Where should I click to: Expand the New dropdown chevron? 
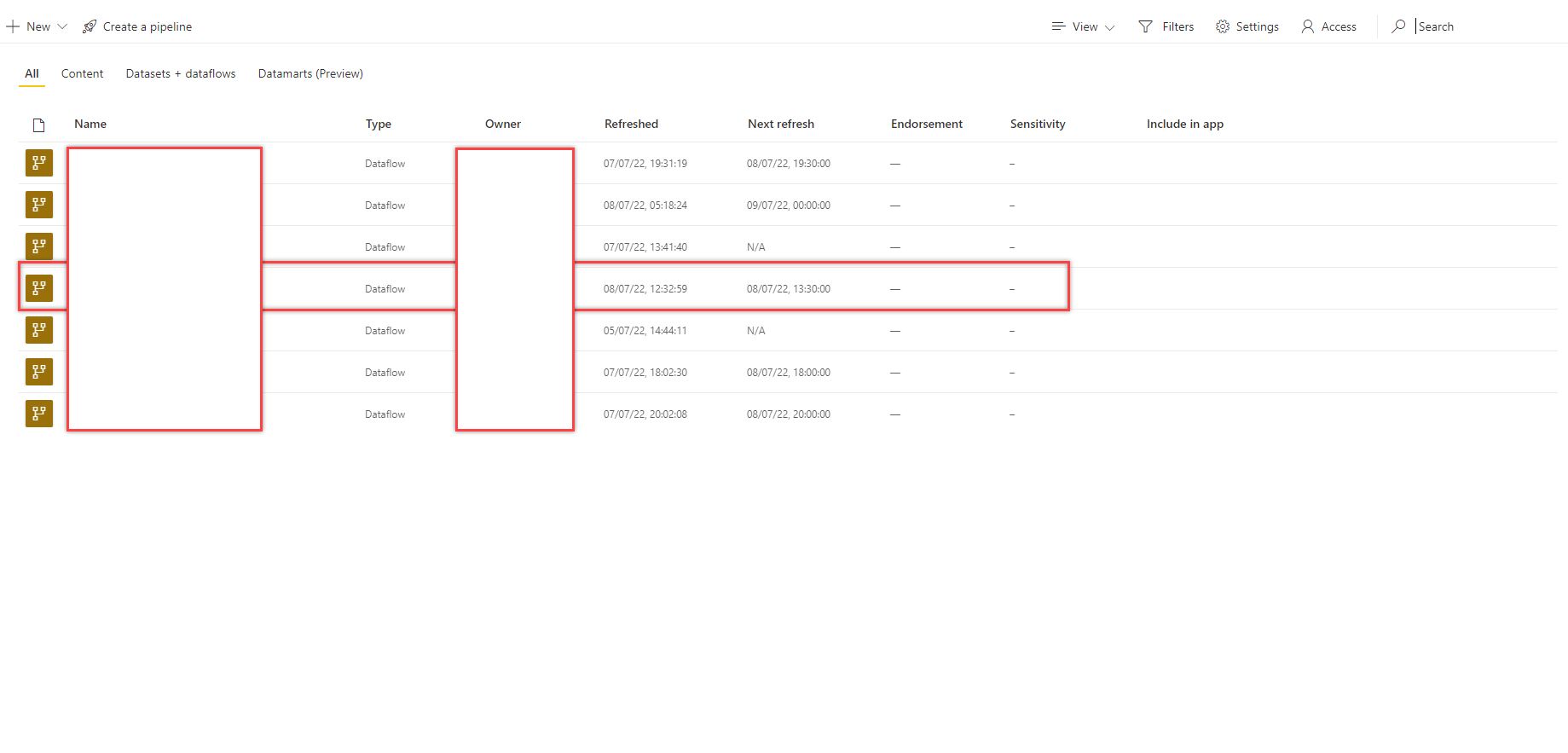coord(62,27)
